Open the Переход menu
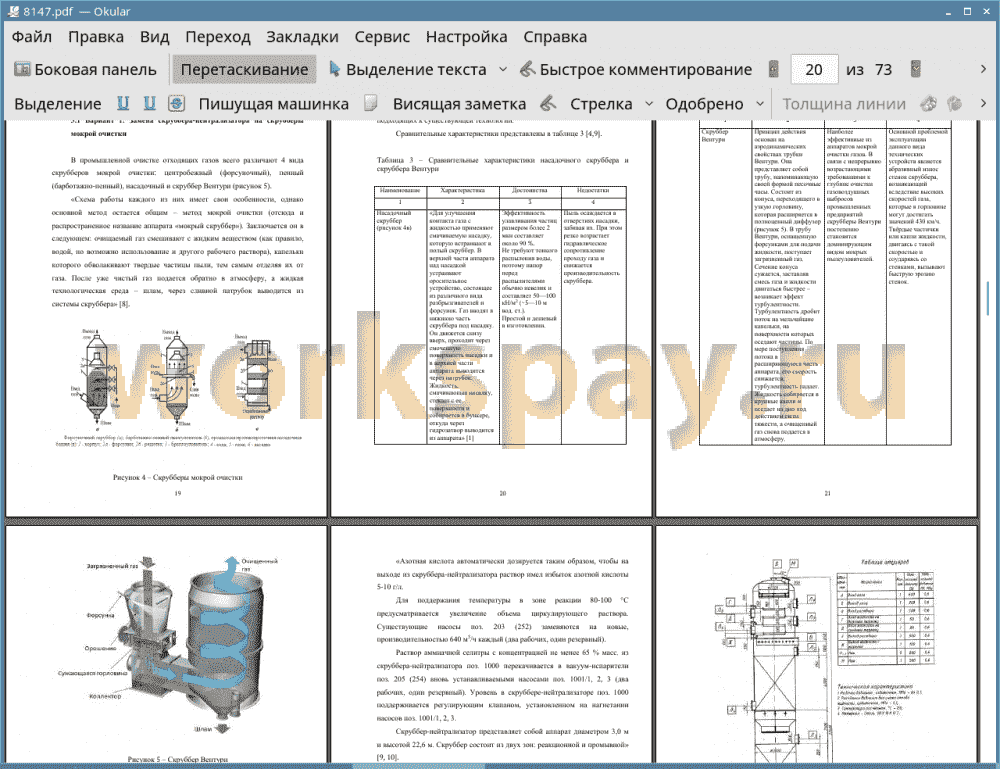Image resolution: width=1000 pixels, height=769 pixels. click(217, 37)
